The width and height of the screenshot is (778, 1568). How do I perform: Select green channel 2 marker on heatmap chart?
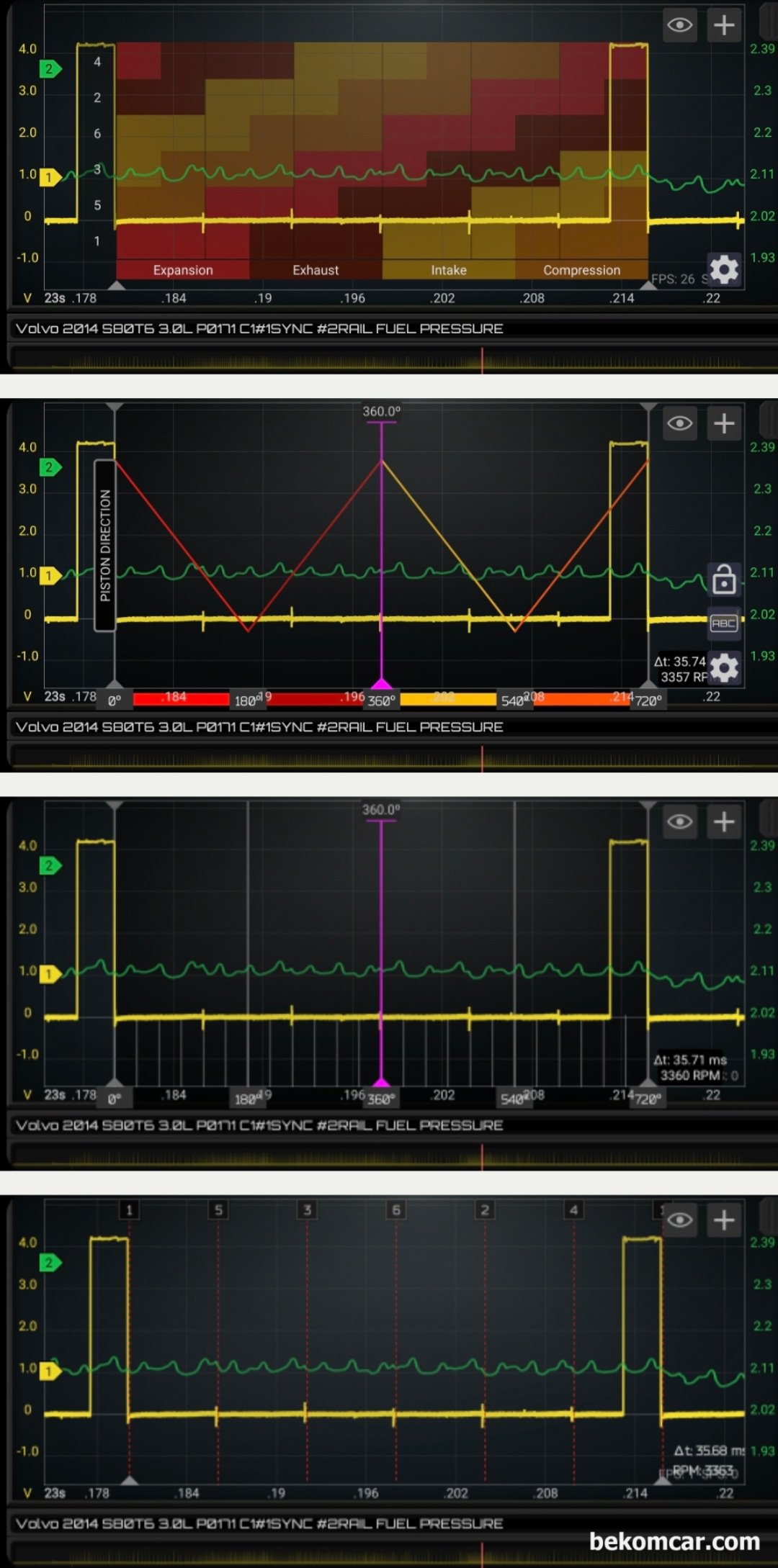point(50,69)
